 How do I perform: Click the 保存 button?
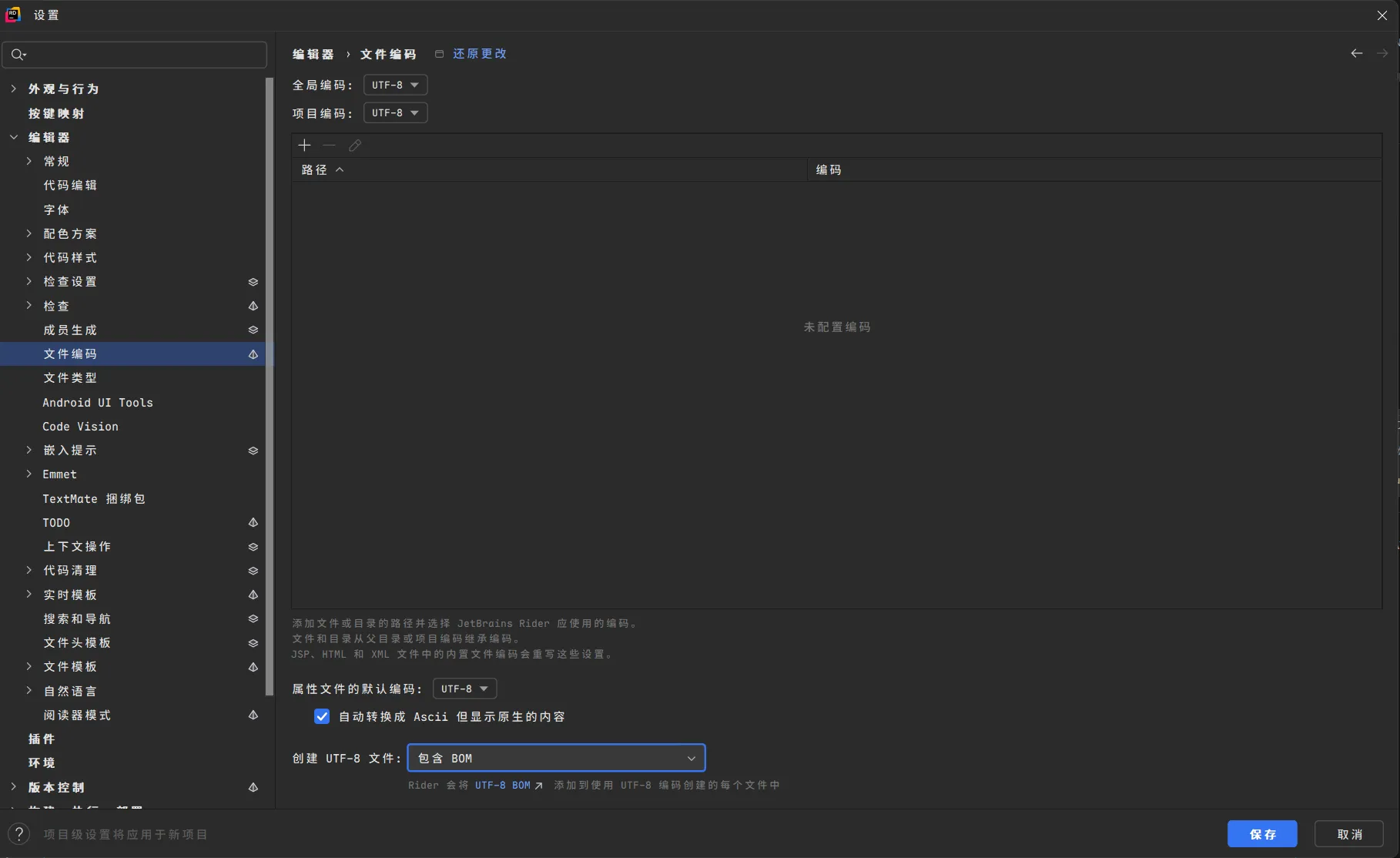coord(1261,833)
